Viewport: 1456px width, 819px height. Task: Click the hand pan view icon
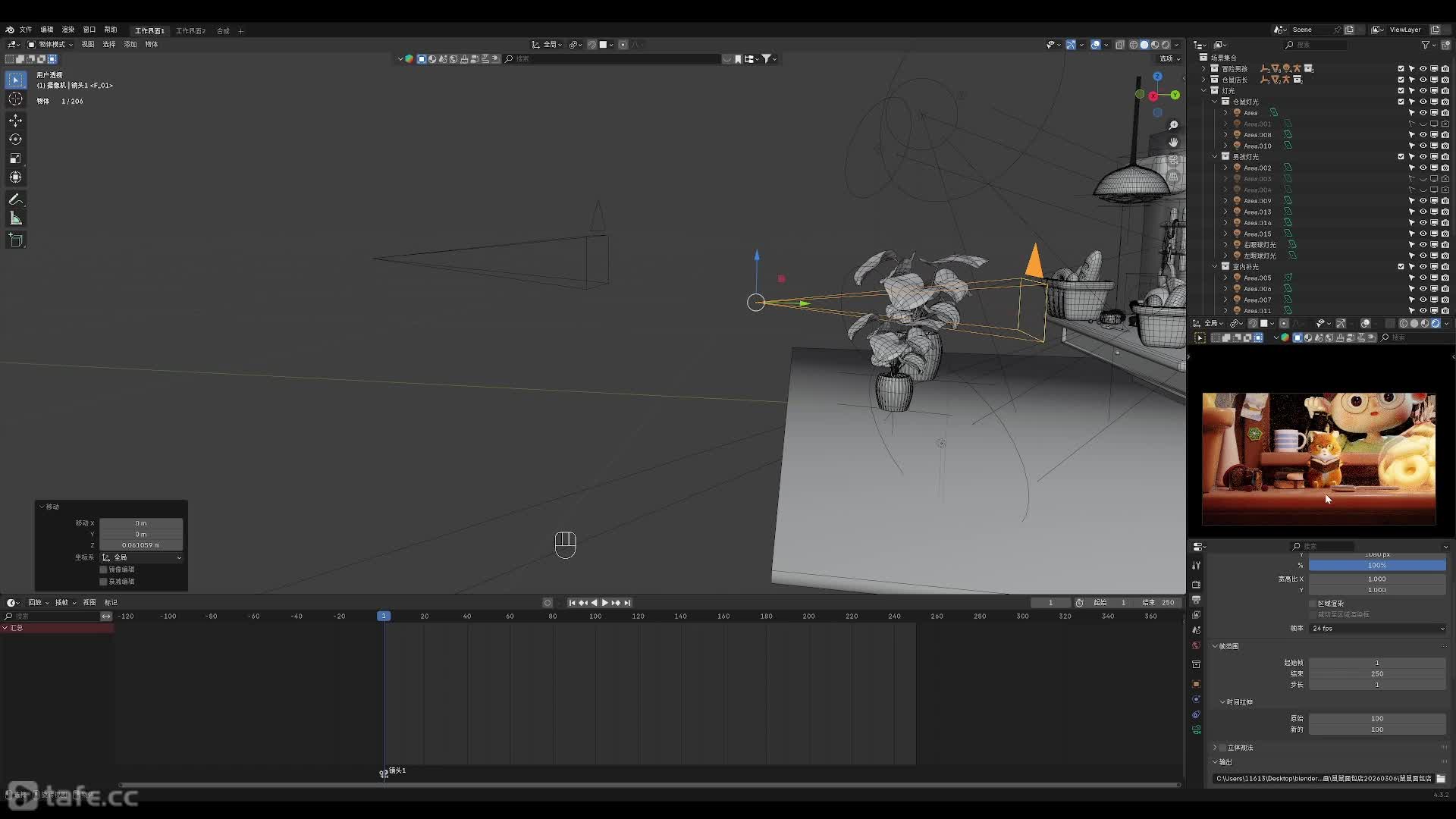pyautogui.click(x=1173, y=143)
